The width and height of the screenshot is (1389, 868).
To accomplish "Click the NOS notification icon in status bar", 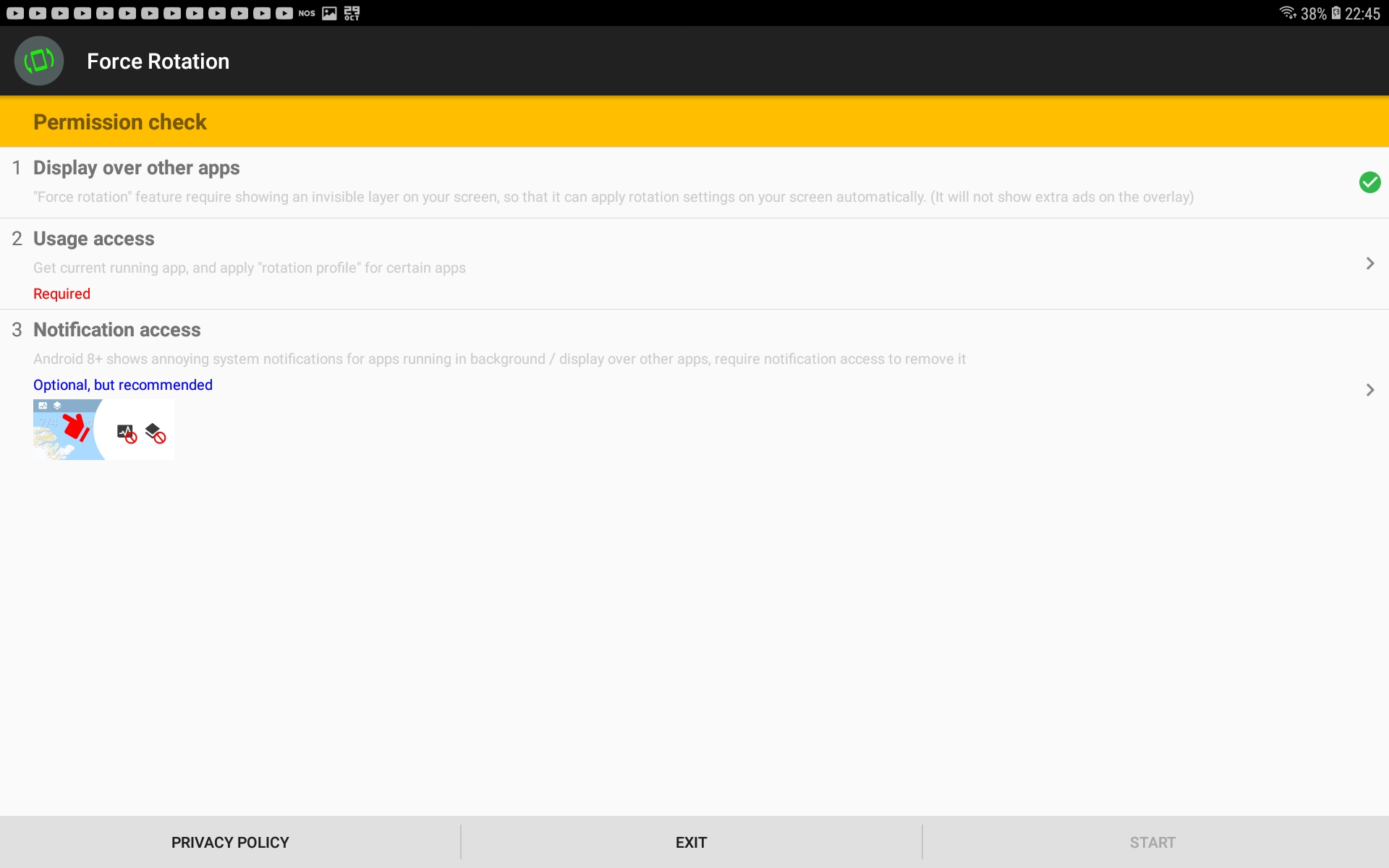I will point(305,13).
